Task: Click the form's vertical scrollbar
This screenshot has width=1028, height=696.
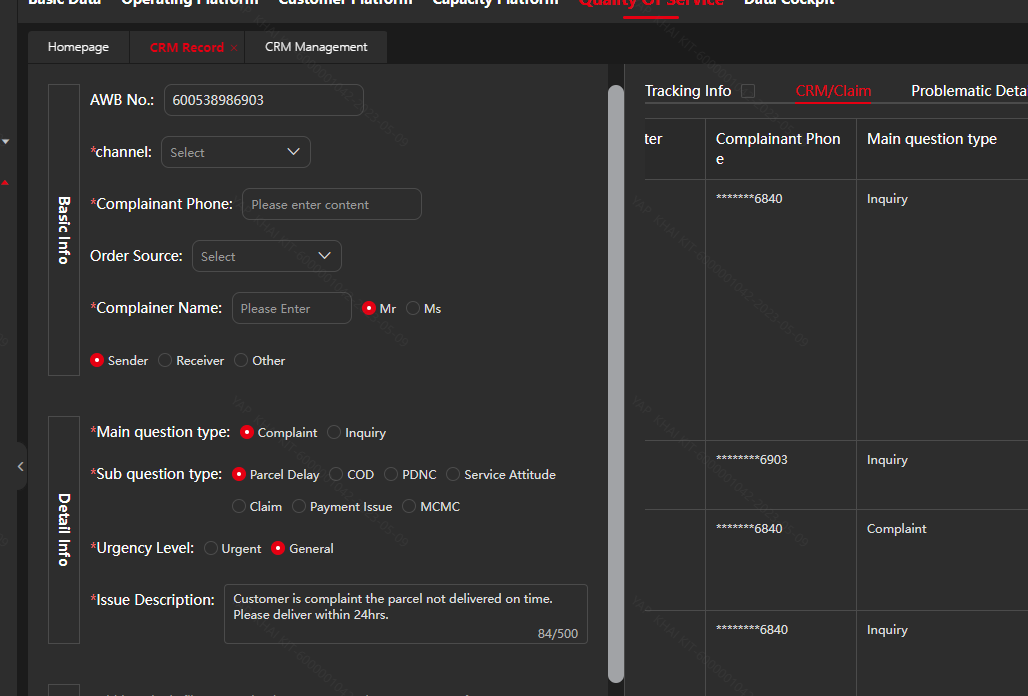Action: [616, 380]
